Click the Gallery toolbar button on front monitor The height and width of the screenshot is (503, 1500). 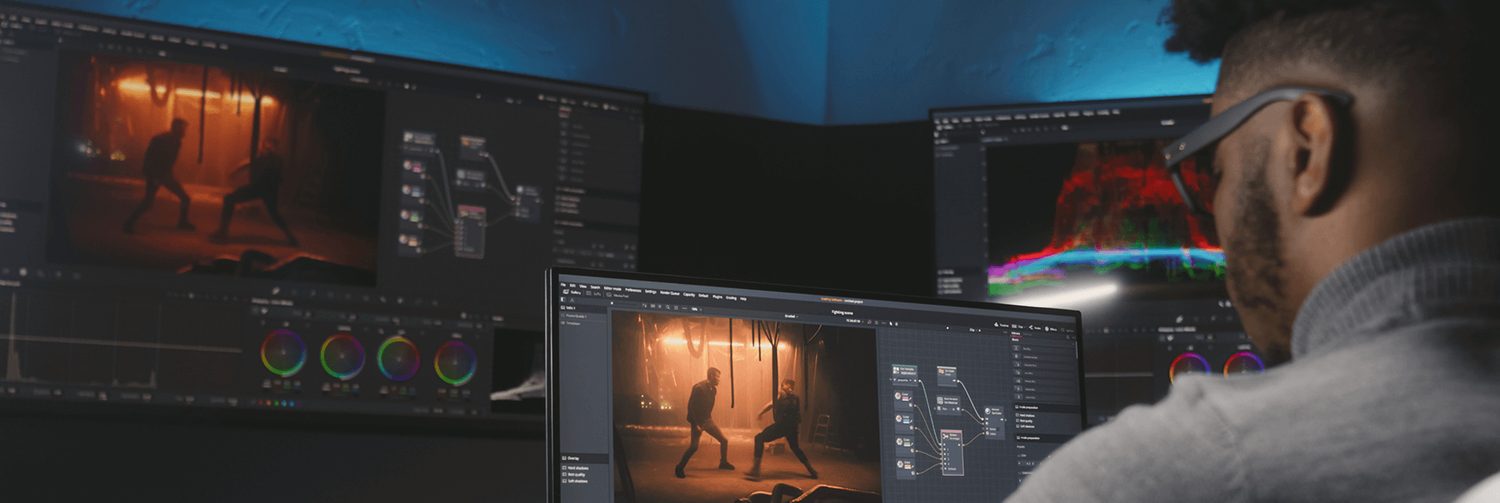[x=572, y=292]
